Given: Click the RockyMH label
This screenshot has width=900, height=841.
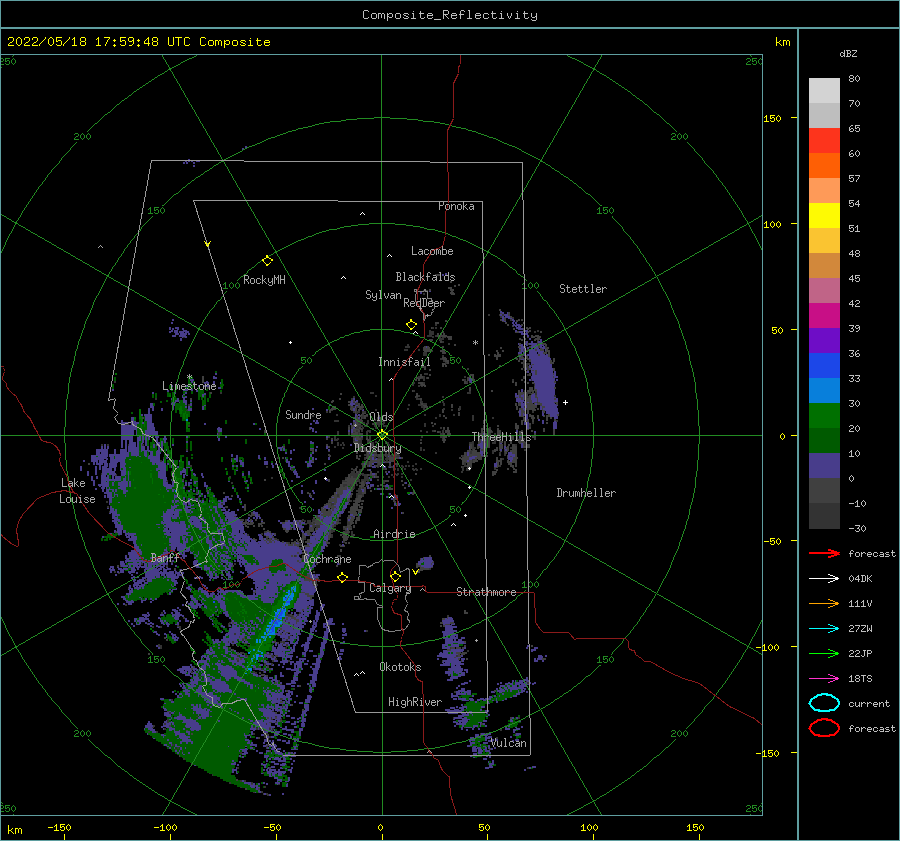Looking at the screenshot, I should click(x=264, y=280).
